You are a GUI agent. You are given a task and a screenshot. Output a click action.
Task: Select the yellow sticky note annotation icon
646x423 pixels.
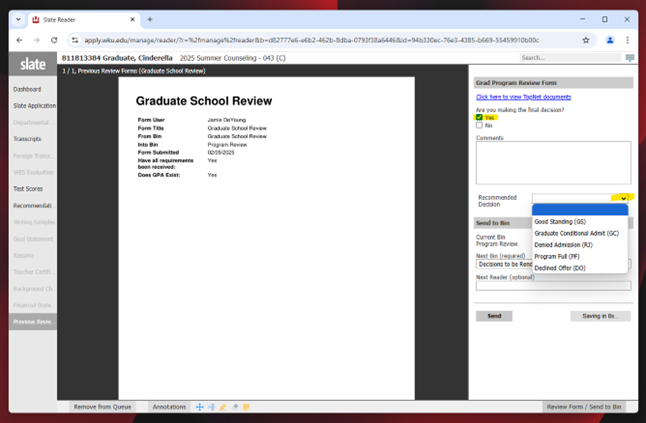pos(246,407)
